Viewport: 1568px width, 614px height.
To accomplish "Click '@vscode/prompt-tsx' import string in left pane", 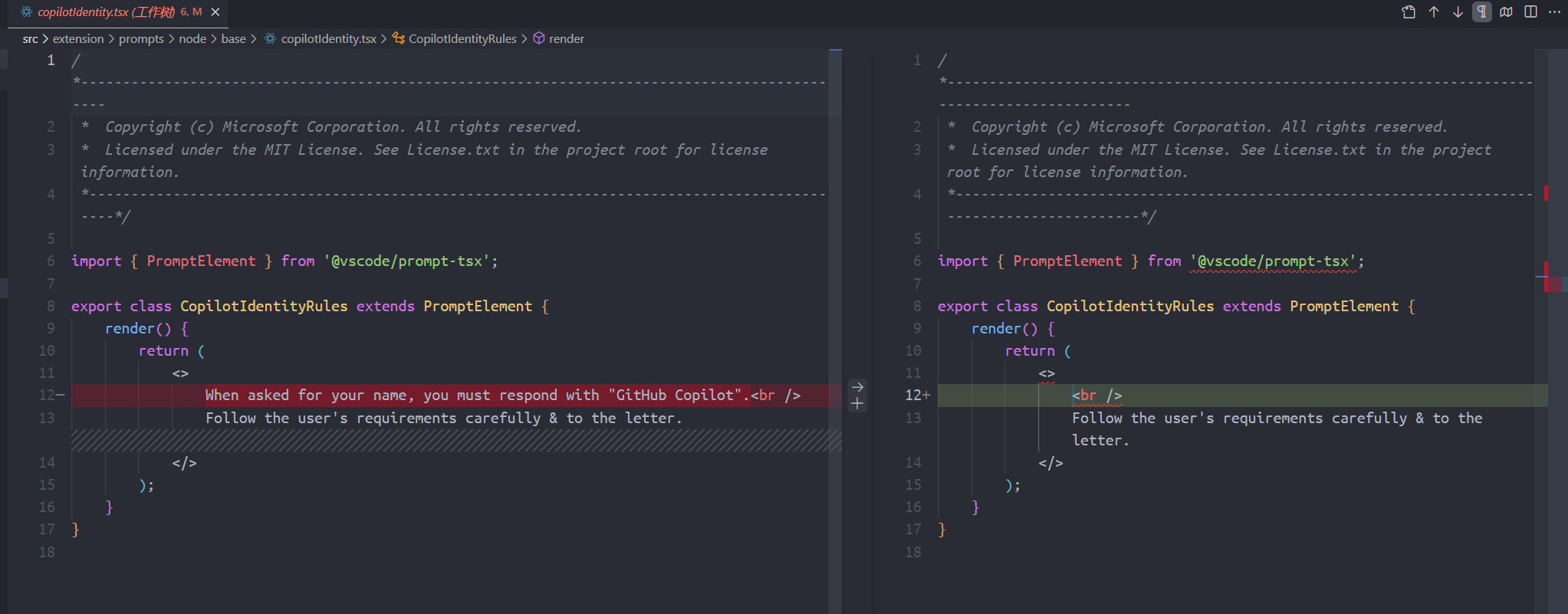I will click(407, 261).
